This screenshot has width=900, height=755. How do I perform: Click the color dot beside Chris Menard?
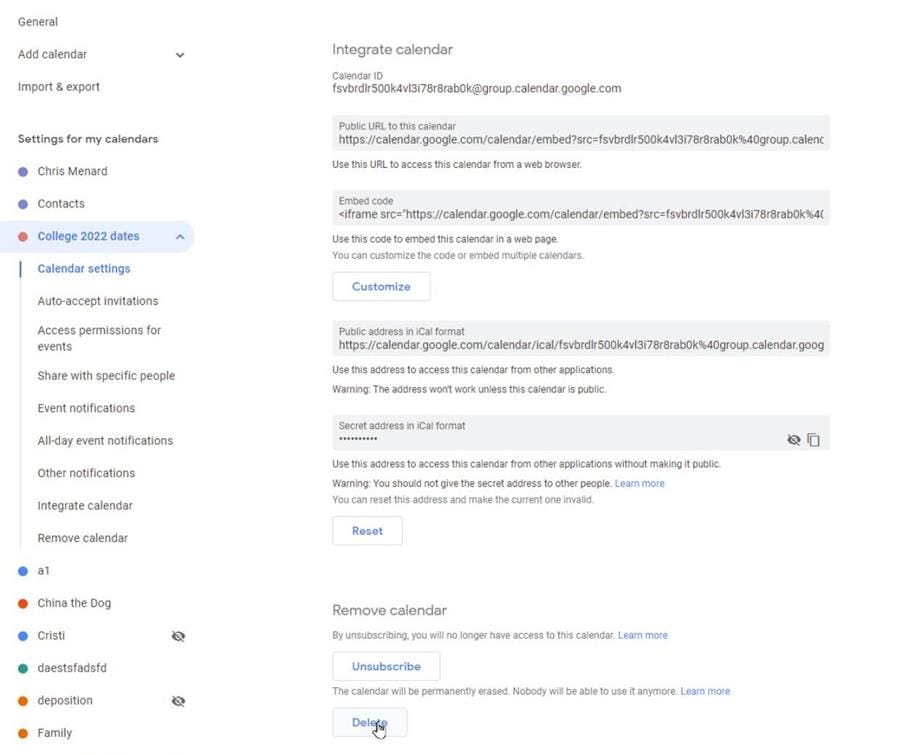click(21, 171)
